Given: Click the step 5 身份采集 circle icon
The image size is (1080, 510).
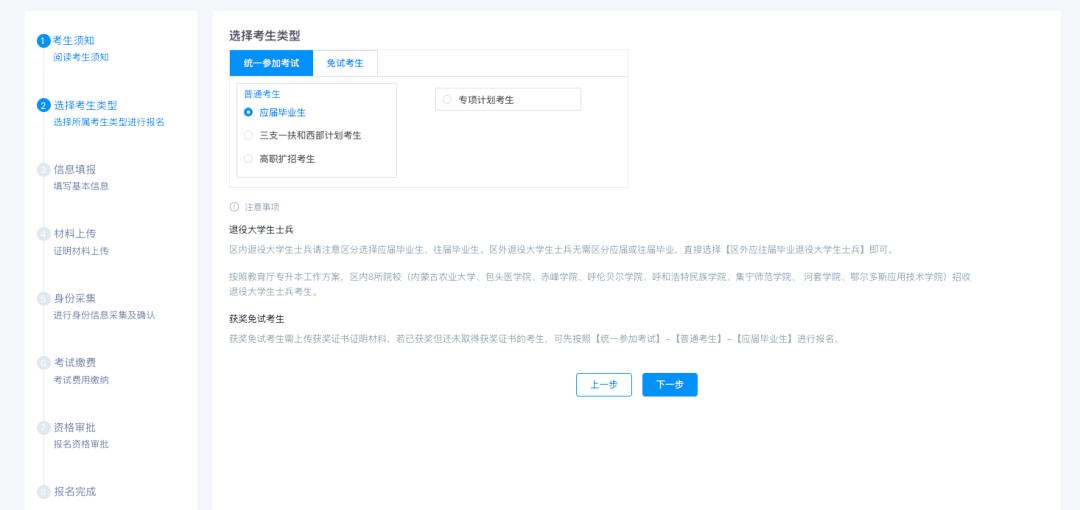Looking at the screenshot, I should (43, 298).
